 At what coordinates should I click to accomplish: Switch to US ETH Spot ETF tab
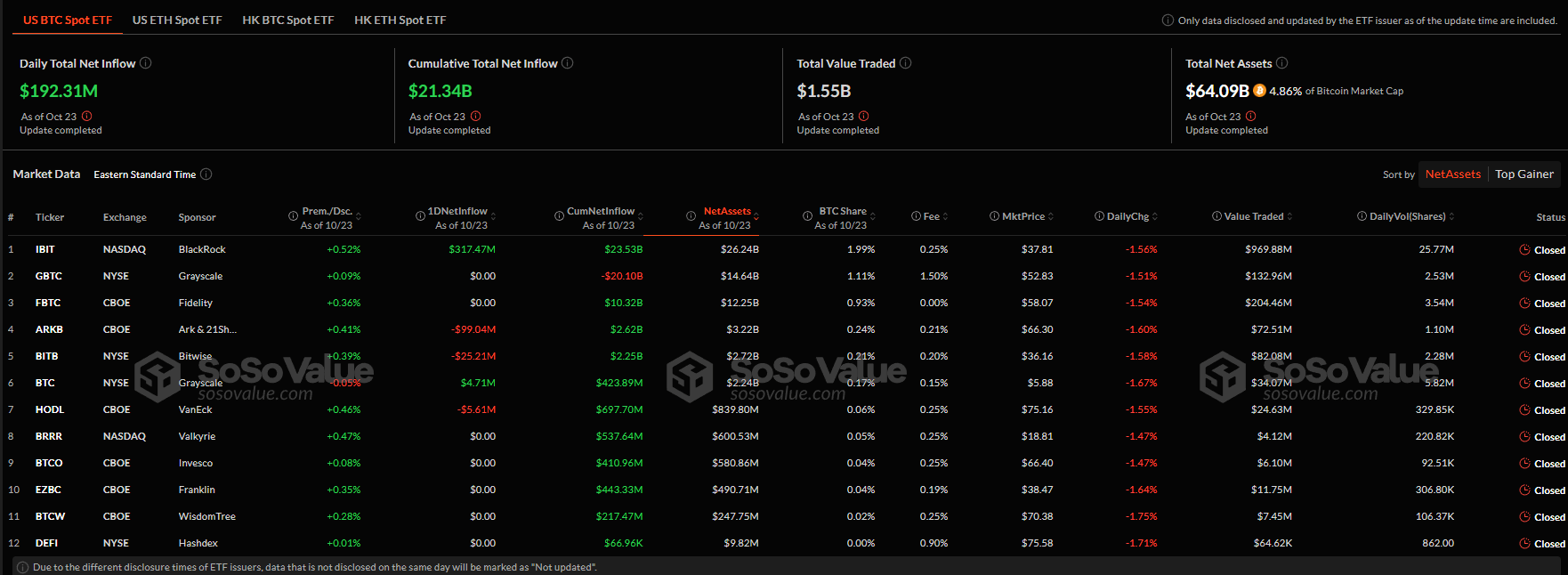[177, 20]
